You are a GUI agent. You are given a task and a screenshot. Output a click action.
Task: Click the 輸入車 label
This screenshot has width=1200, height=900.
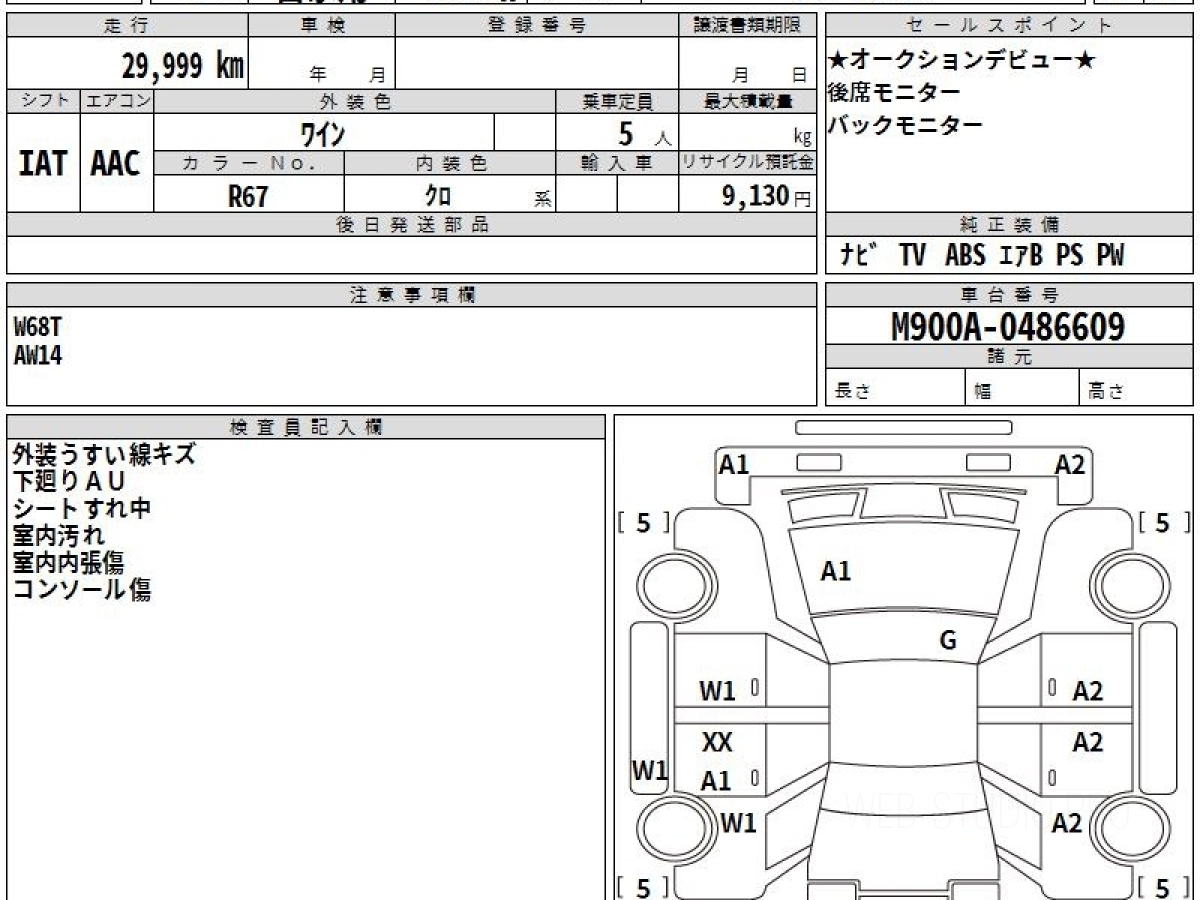[x=617, y=162]
